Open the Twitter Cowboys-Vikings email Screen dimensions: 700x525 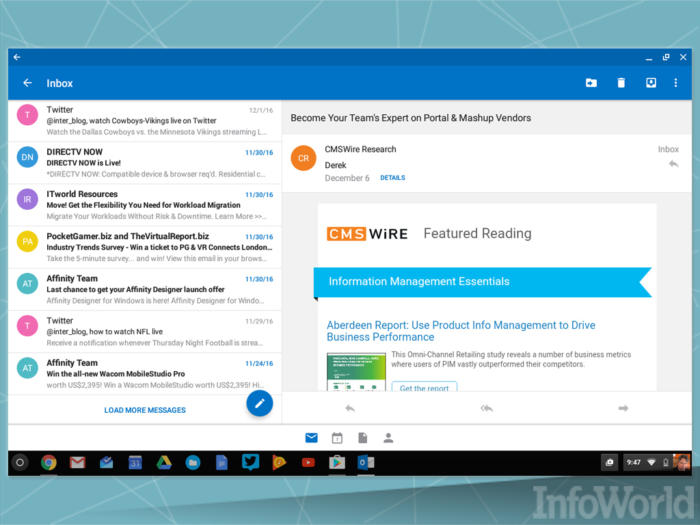point(145,121)
